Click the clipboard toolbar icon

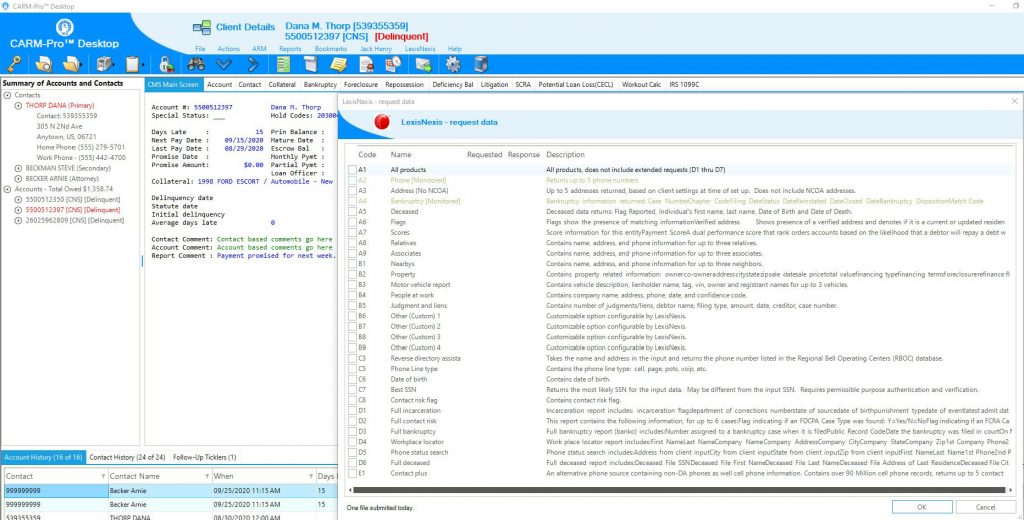click(133, 64)
